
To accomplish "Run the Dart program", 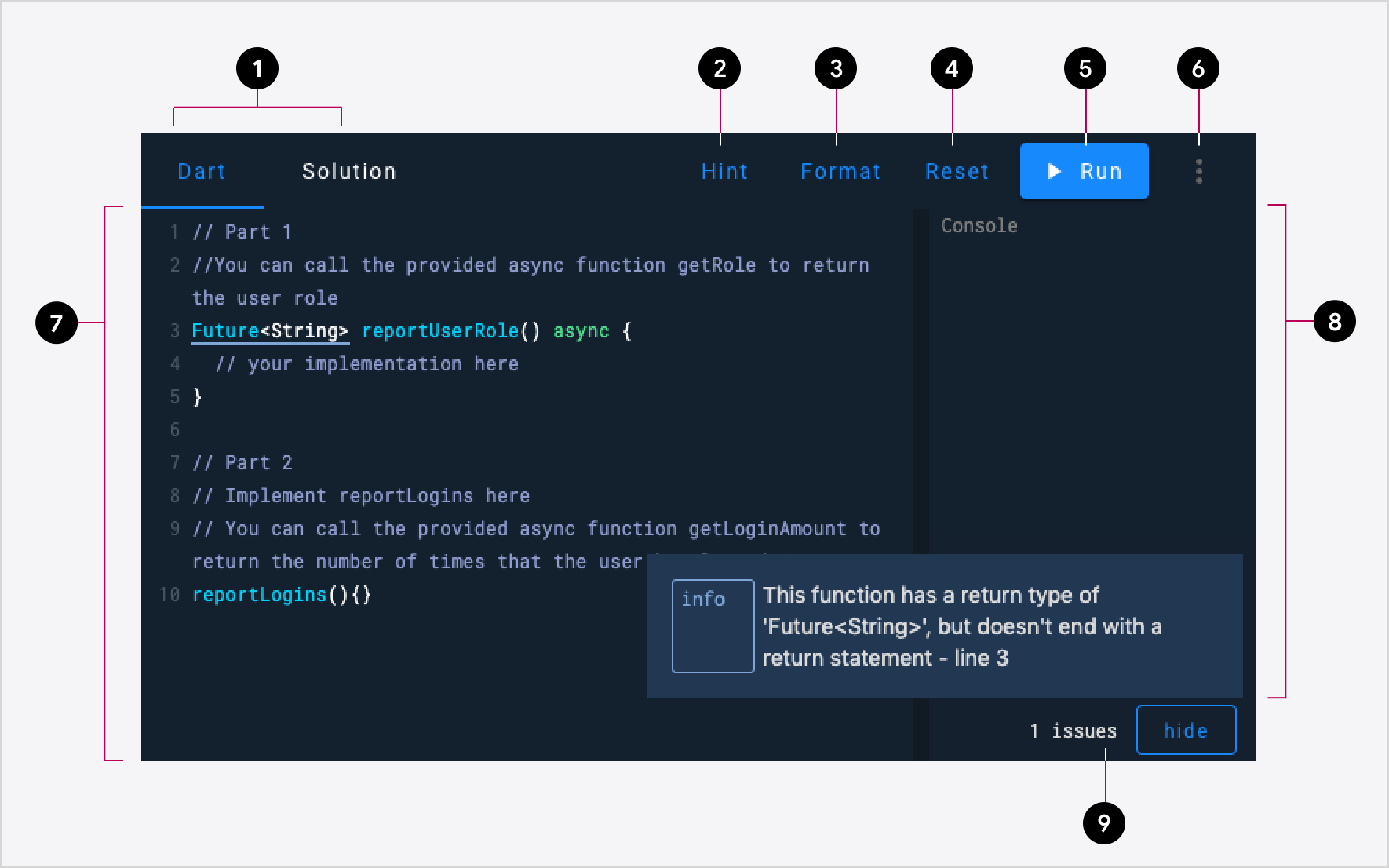I will click(1084, 171).
